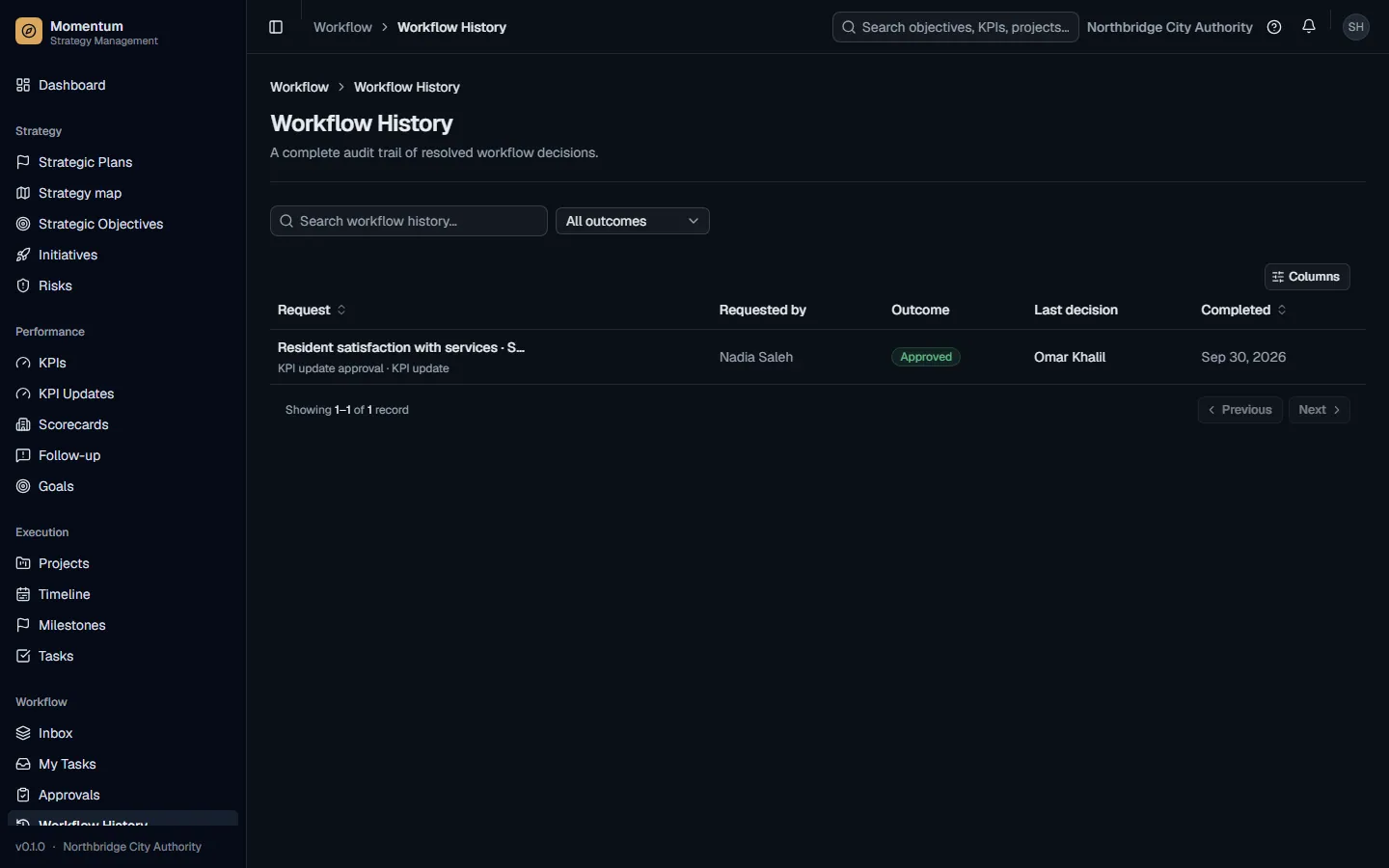Click the Scorecards icon
The width and height of the screenshot is (1389, 868).
click(x=23, y=424)
